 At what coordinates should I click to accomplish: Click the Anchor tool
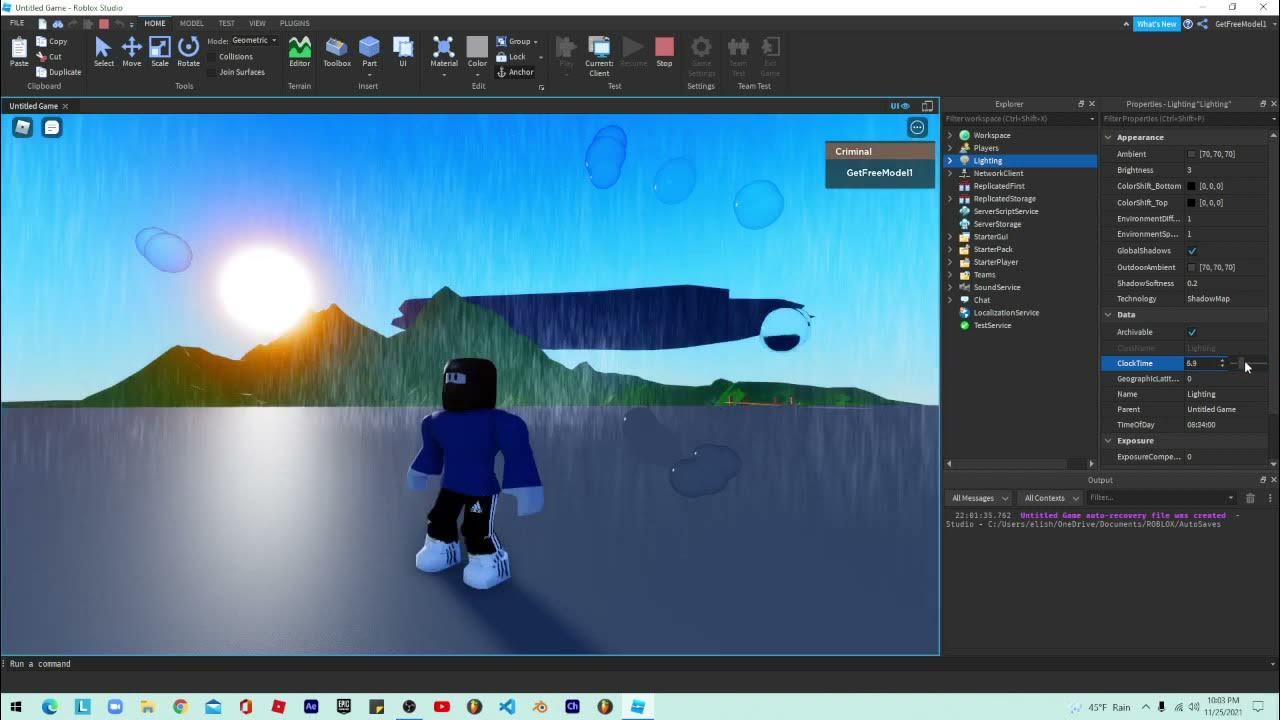(515, 72)
